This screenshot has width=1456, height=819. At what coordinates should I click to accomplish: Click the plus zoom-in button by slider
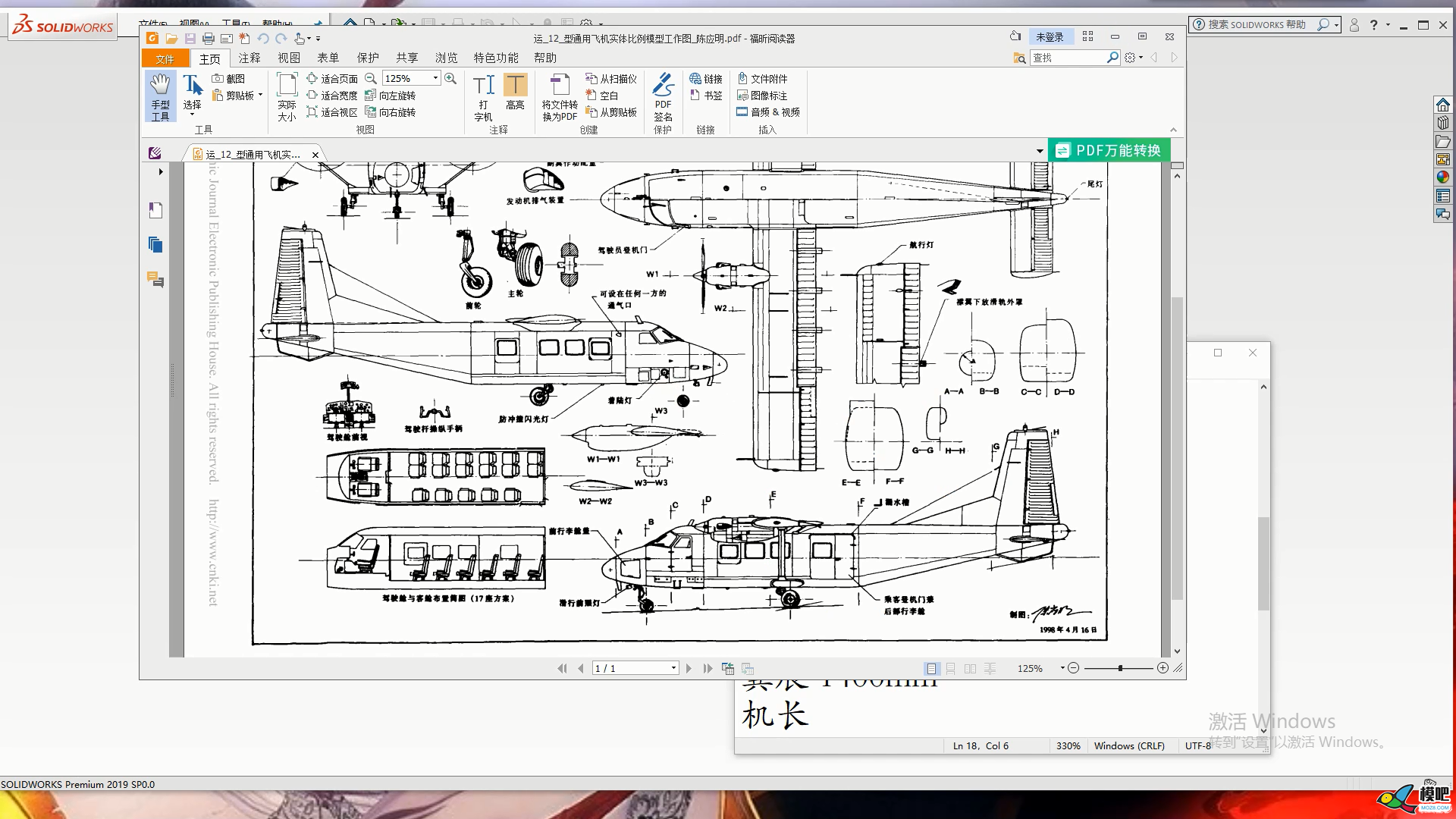(1163, 668)
